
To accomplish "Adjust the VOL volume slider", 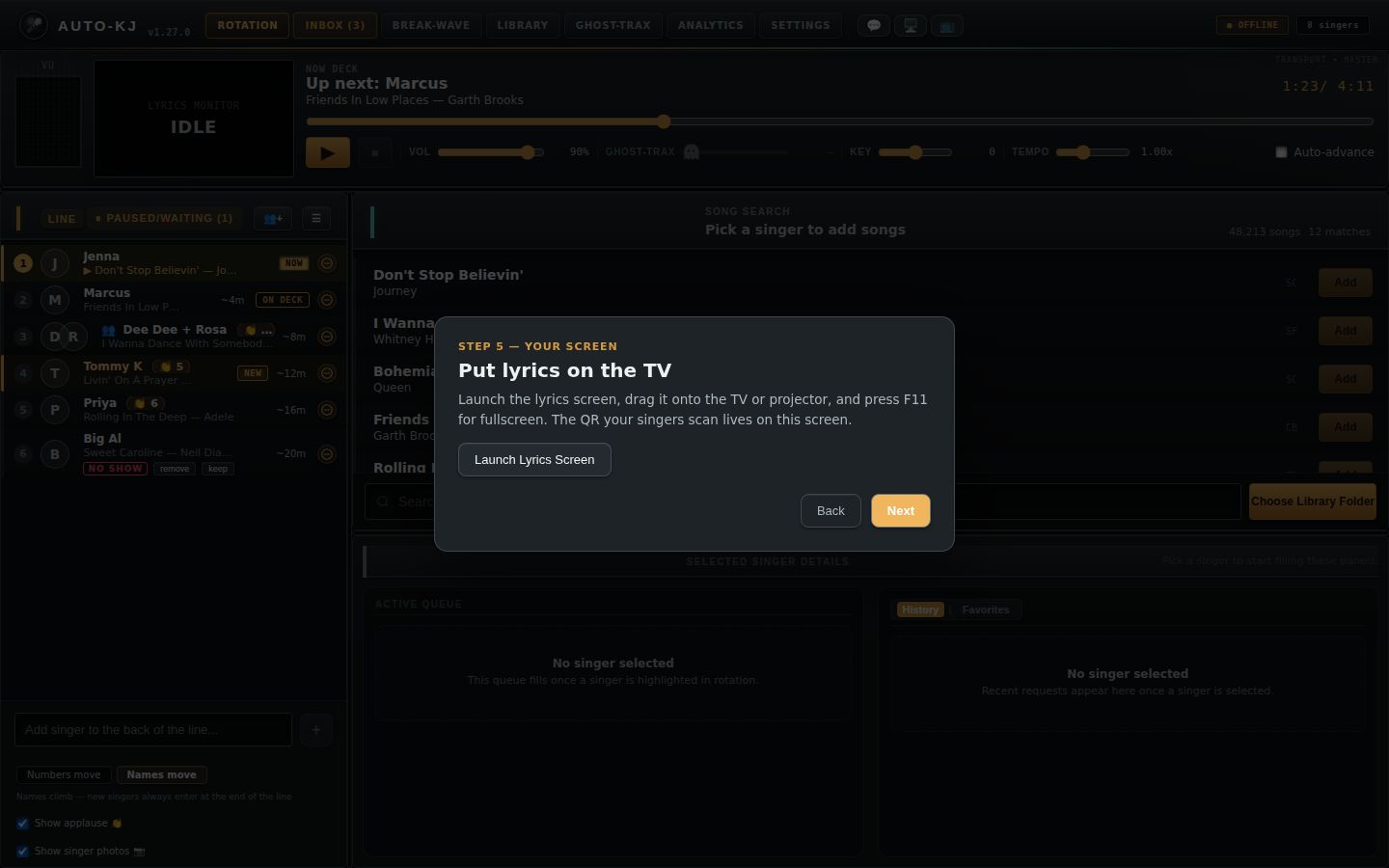I will pyautogui.click(x=490, y=152).
